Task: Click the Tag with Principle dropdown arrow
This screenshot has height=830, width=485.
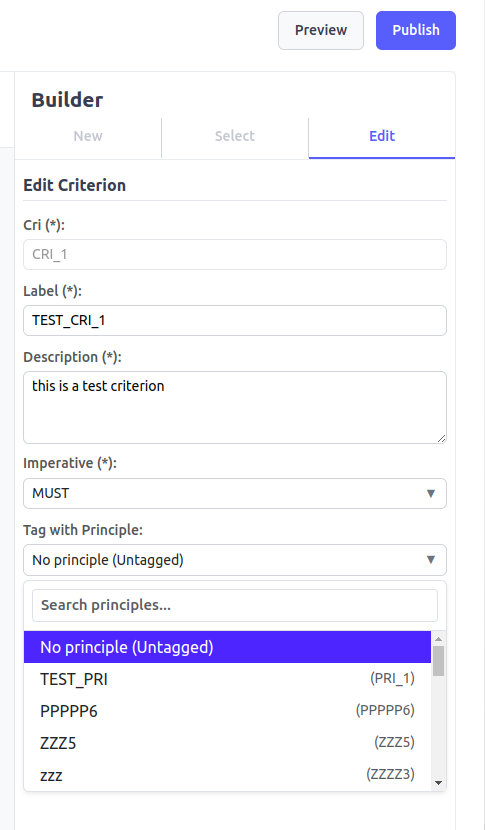Action: (x=430, y=560)
